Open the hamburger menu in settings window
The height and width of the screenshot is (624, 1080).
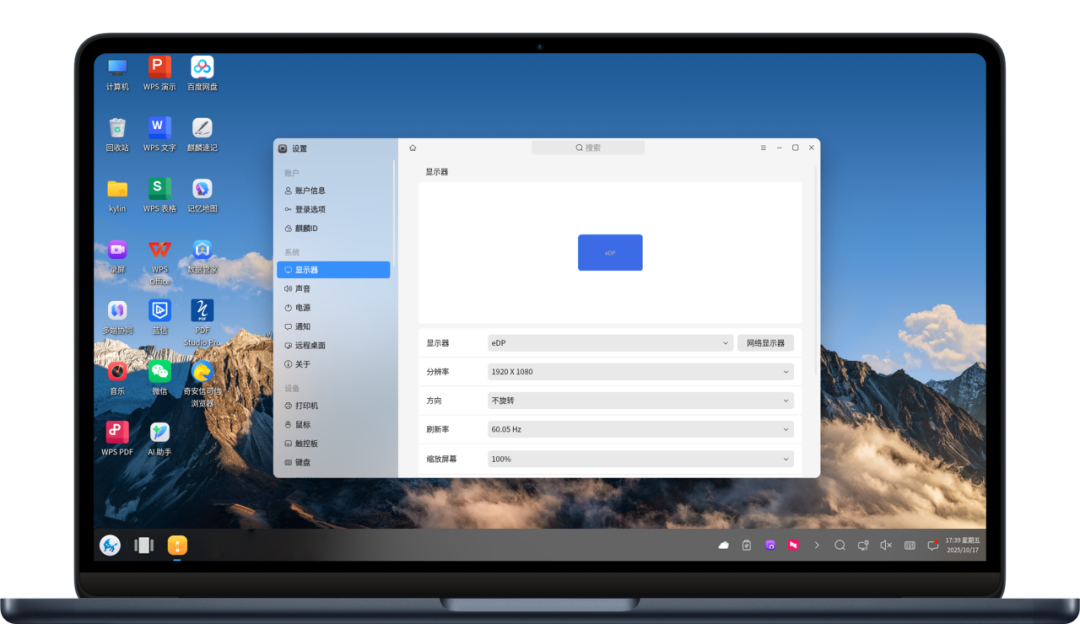tap(763, 147)
